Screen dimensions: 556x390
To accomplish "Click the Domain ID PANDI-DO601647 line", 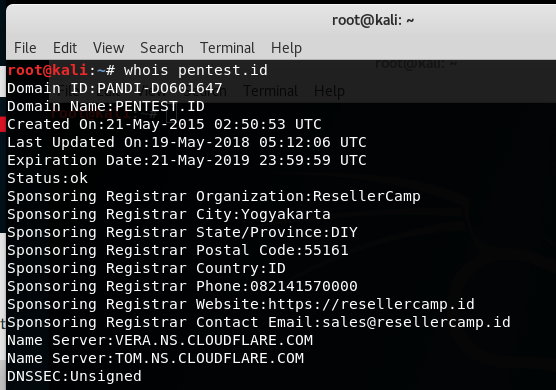I will point(115,88).
